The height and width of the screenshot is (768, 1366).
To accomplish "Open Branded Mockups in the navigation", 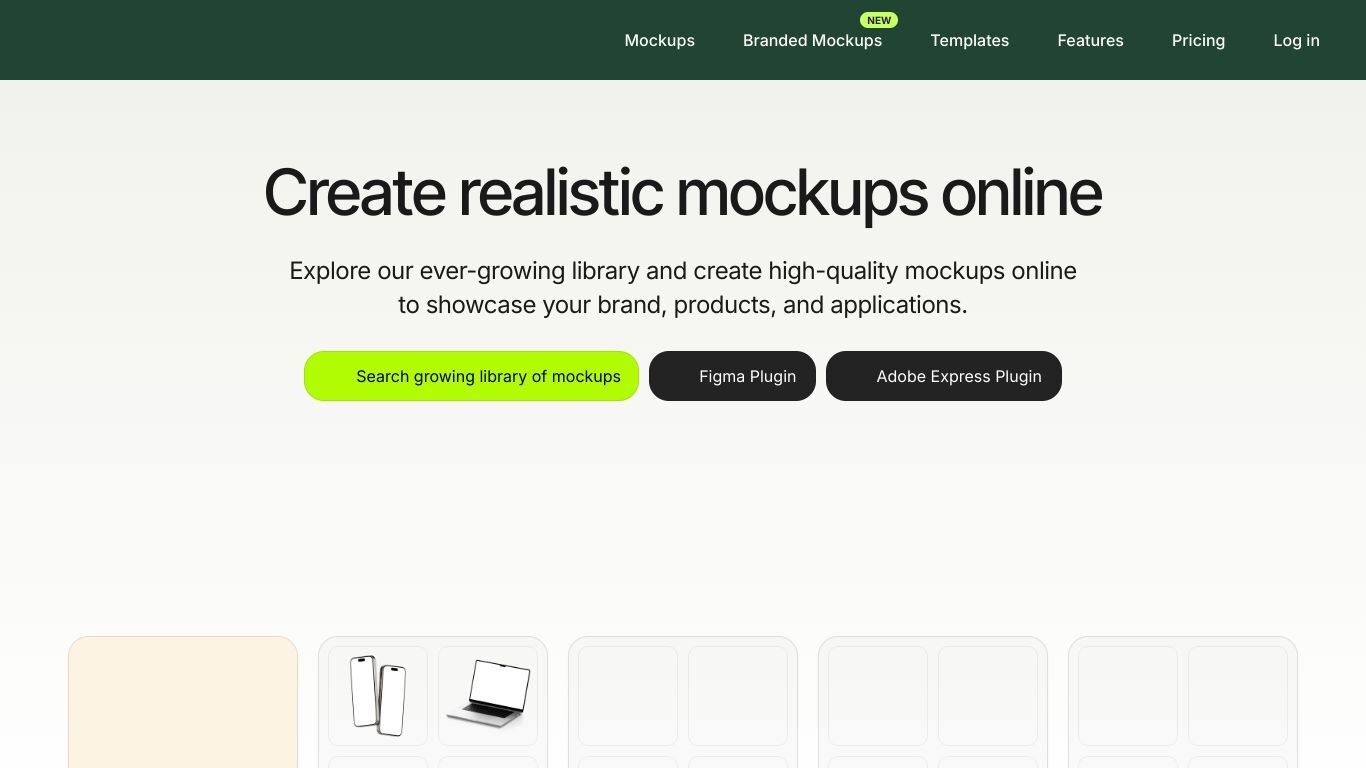I will click(812, 40).
